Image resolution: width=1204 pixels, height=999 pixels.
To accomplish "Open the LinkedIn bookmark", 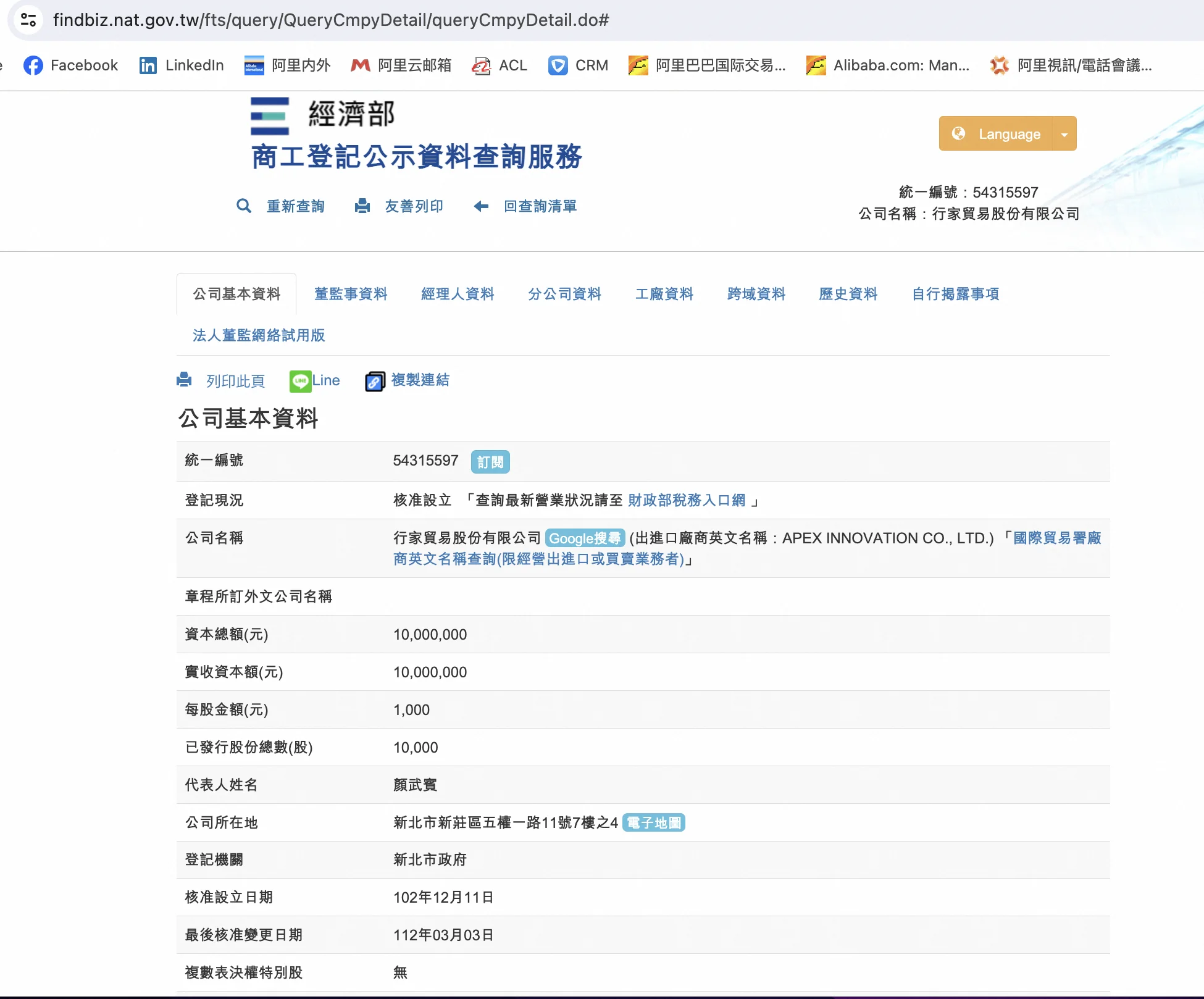I will click(x=182, y=65).
